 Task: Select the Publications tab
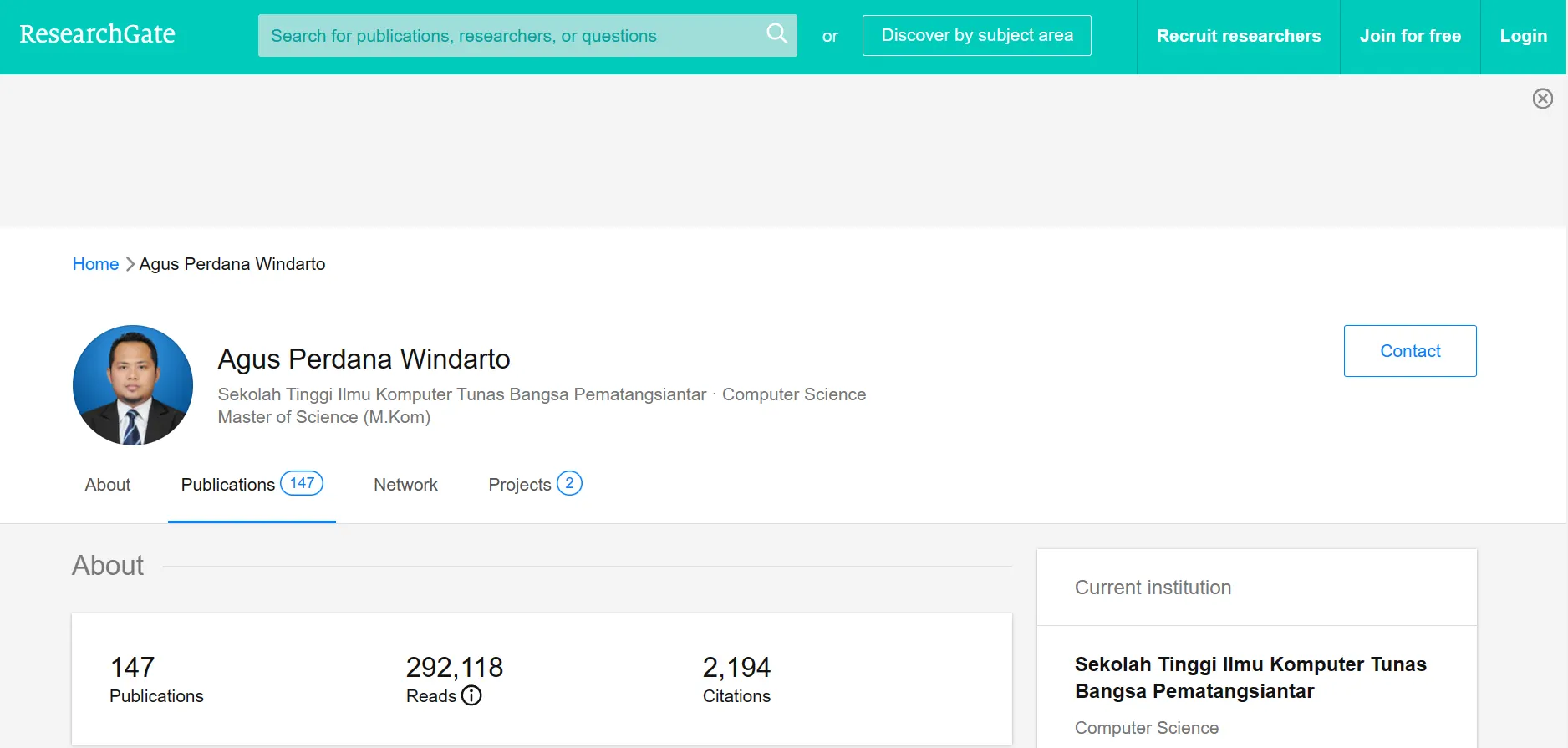[x=228, y=485]
